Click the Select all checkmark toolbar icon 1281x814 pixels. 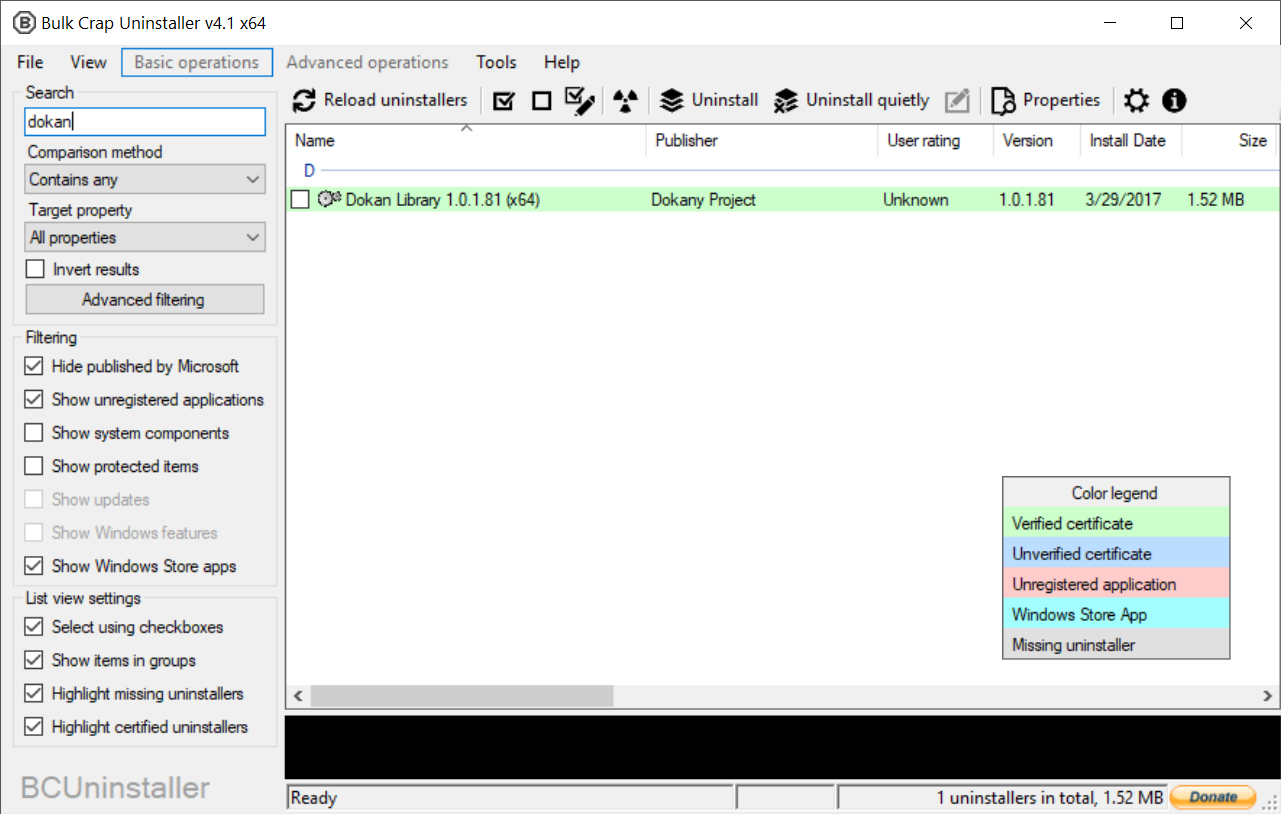click(504, 100)
